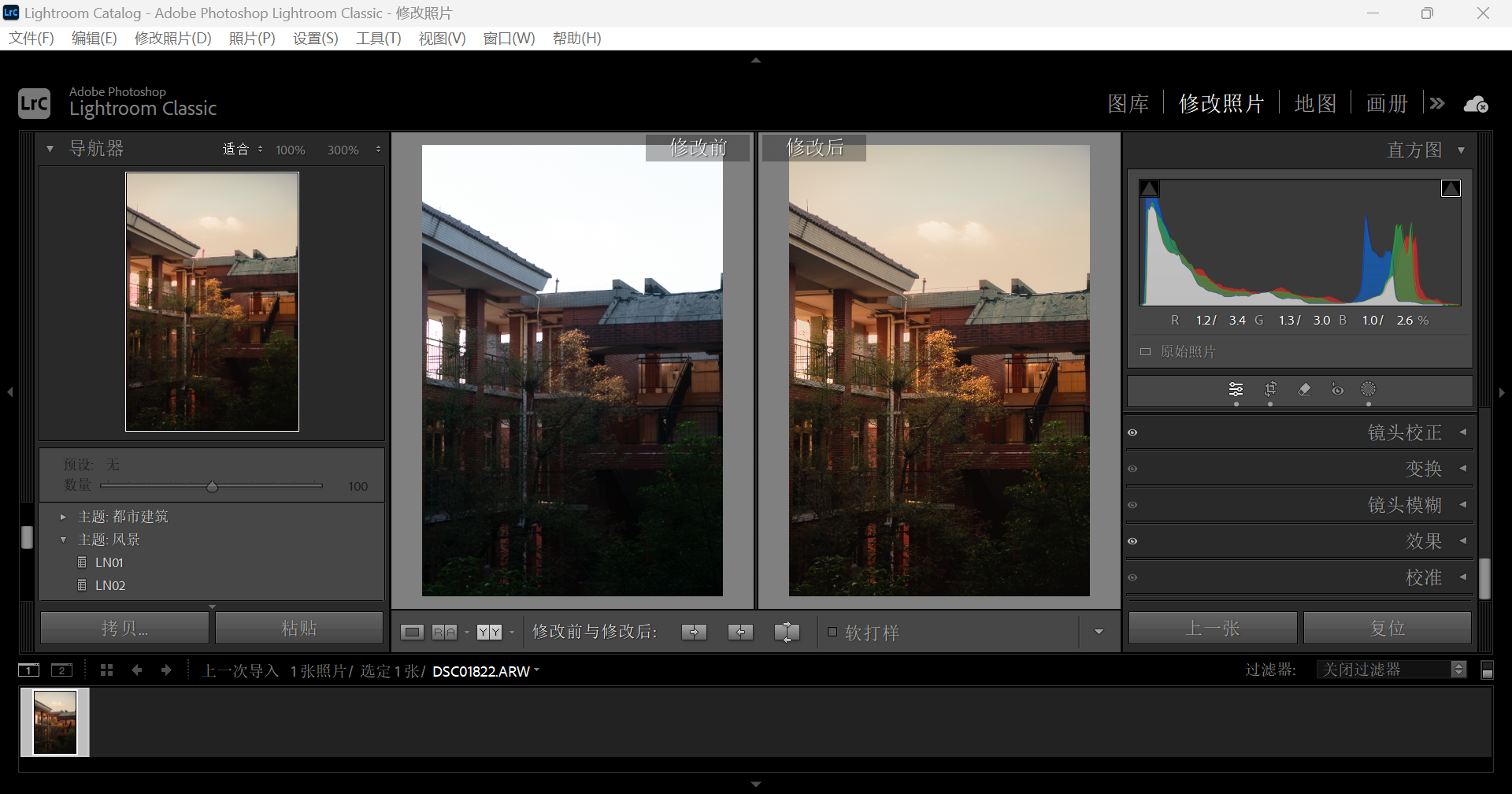Screen dimensions: 1512x794
Task: Switch to the 图库 module
Action: (x=1128, y=104)
